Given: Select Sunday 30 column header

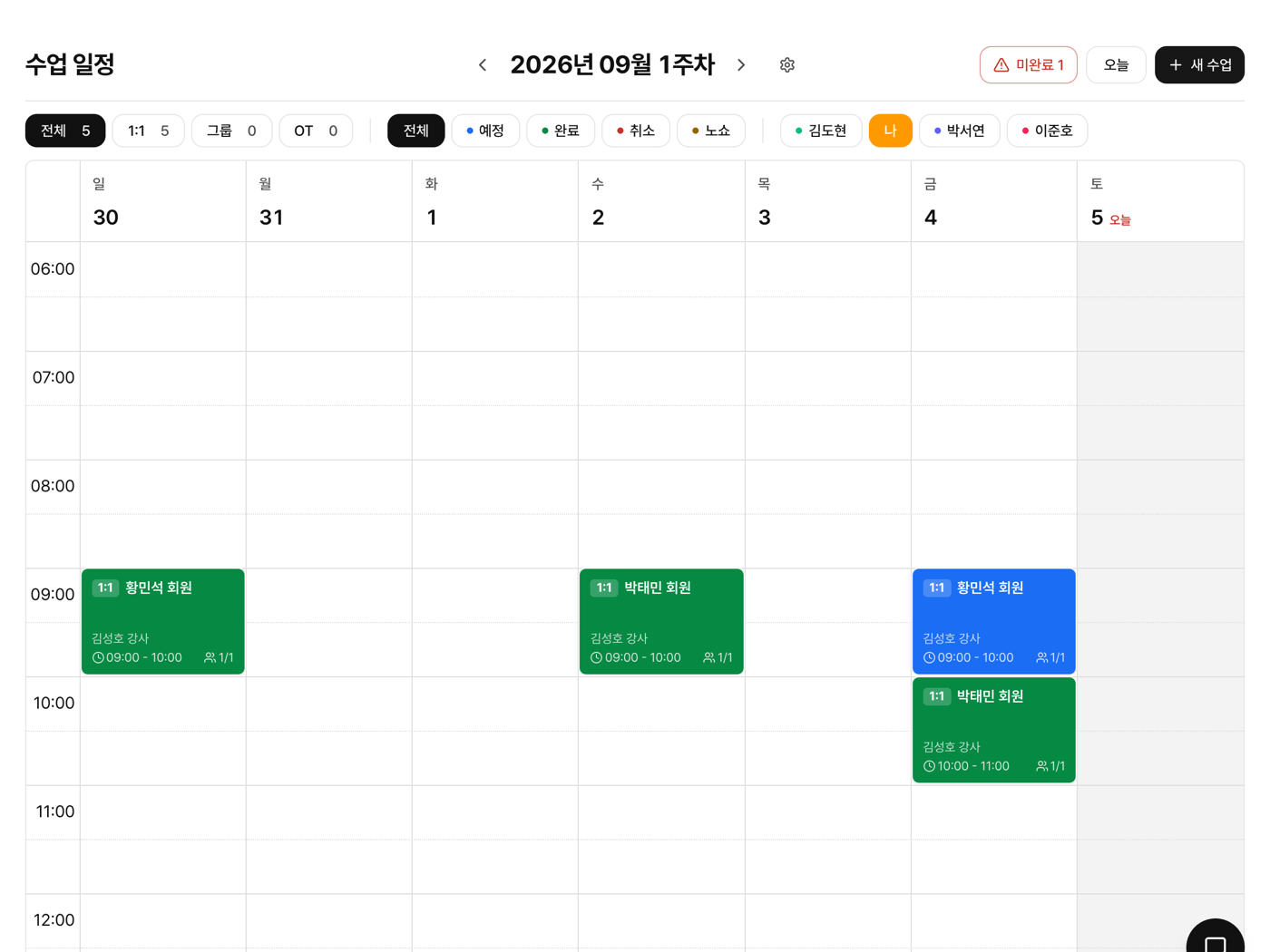Looking at the screenshot, I should tap(163, 201).
